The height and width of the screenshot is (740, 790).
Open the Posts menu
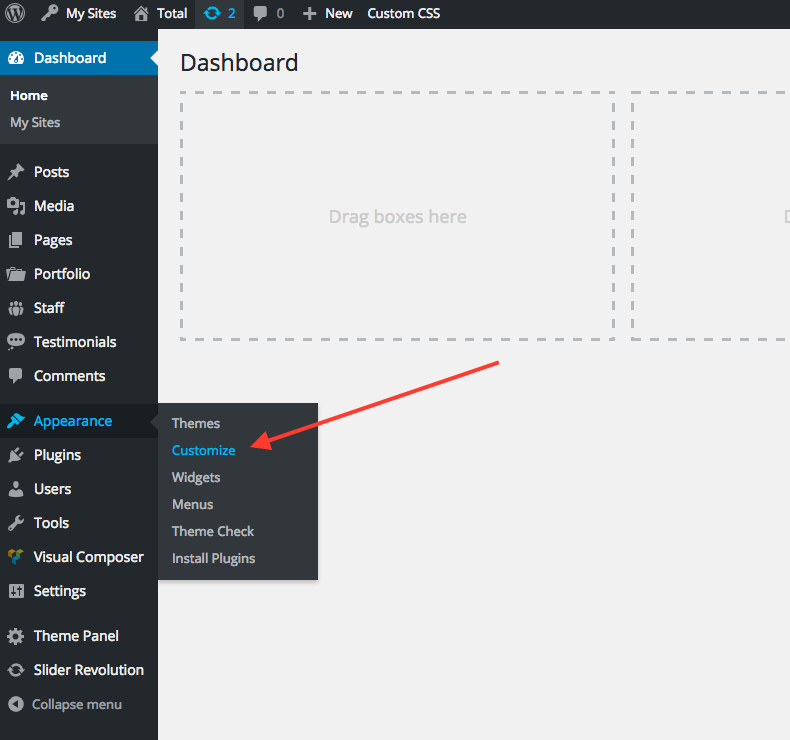click(x=51, y=172)
